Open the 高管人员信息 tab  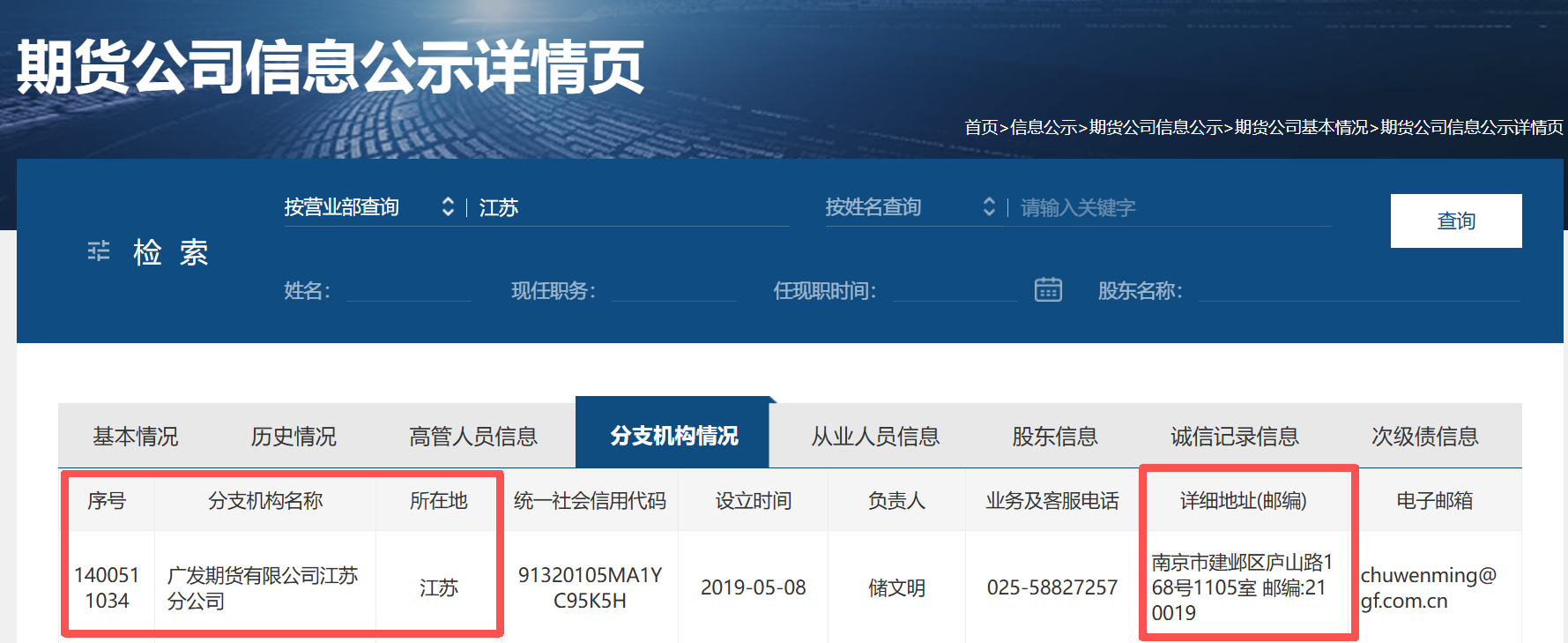473,436
